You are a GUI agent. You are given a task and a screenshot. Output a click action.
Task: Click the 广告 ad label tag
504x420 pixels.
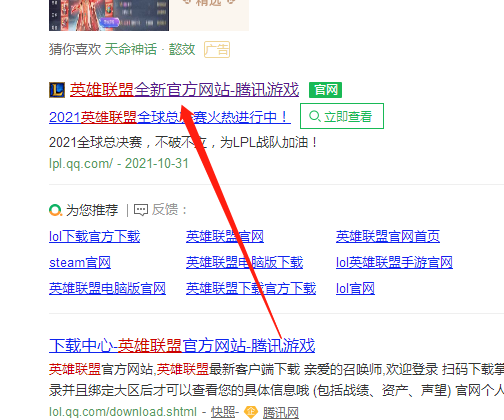[217, 49]
